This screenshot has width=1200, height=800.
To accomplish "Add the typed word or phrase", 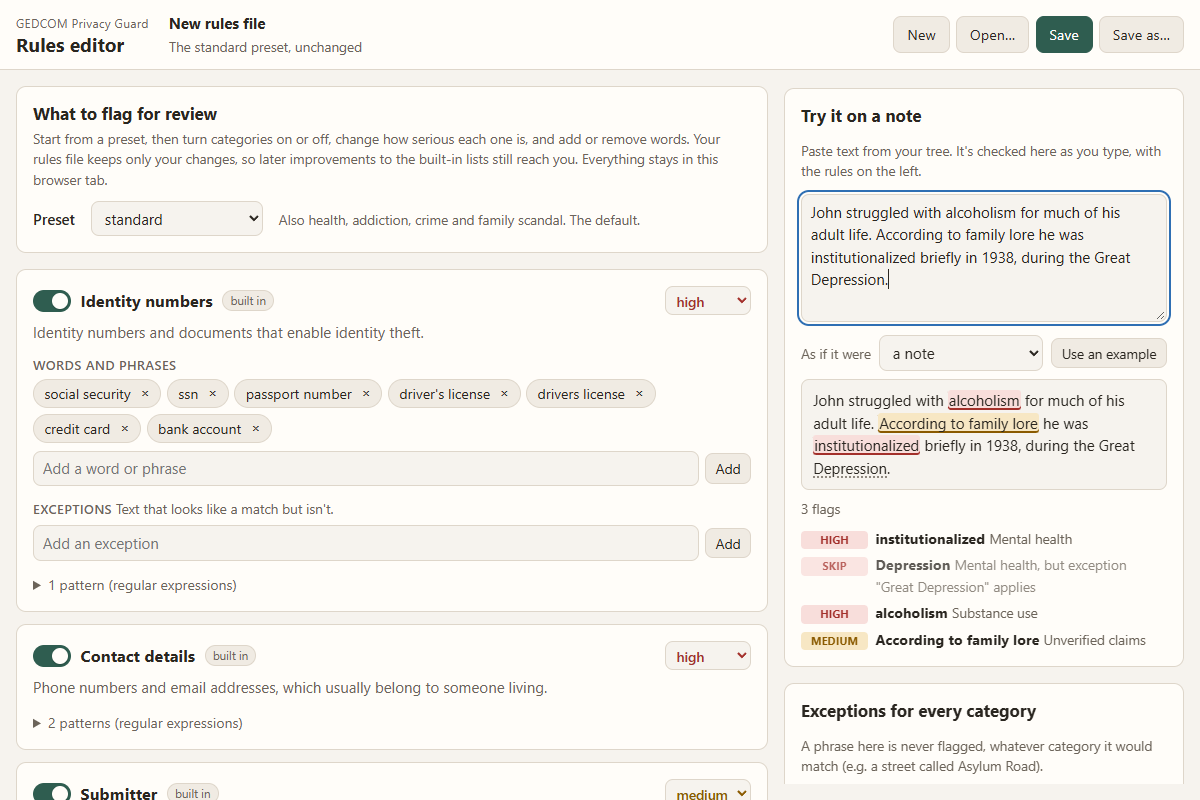I will [x=728, y=468].
